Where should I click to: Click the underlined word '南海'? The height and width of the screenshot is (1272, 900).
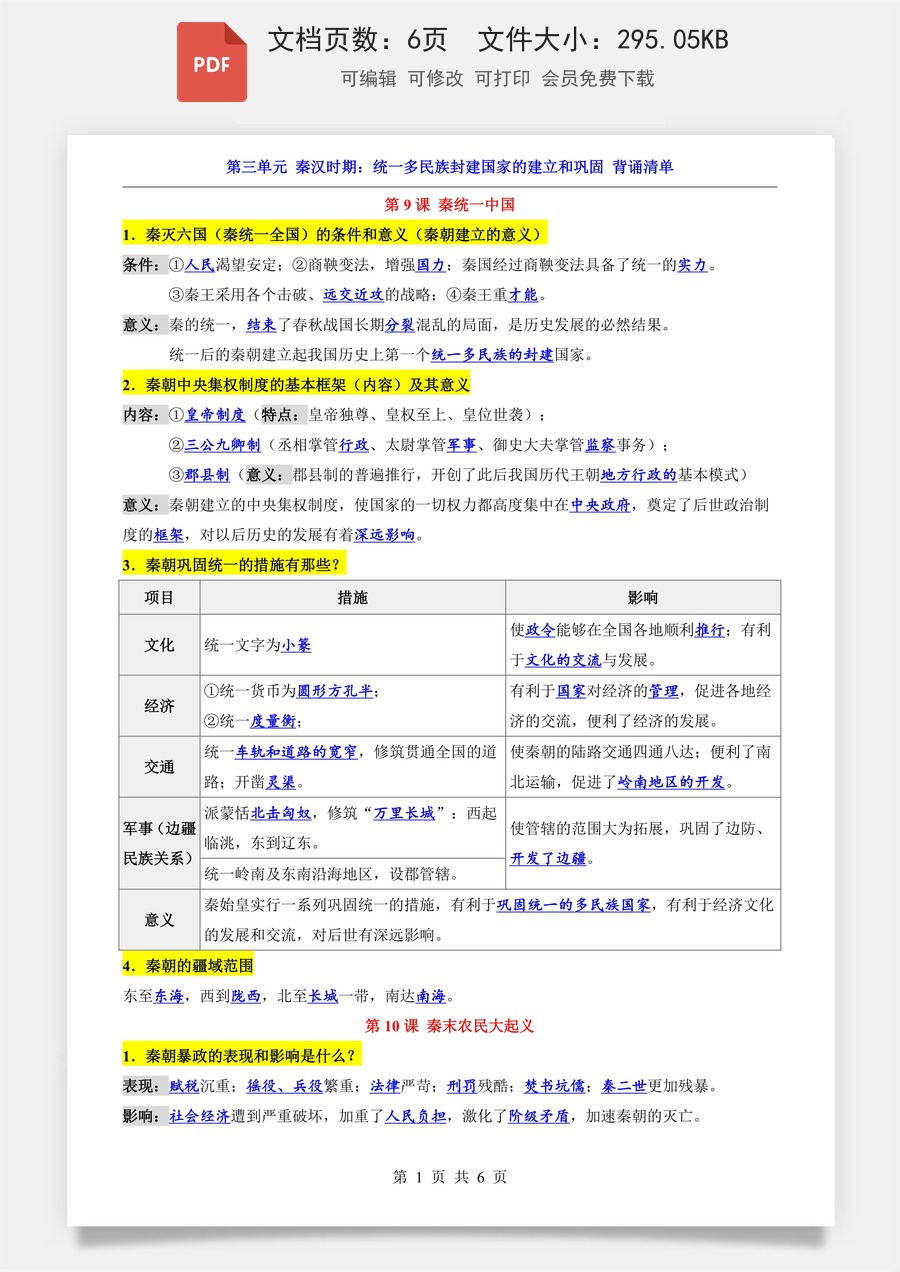431,996
